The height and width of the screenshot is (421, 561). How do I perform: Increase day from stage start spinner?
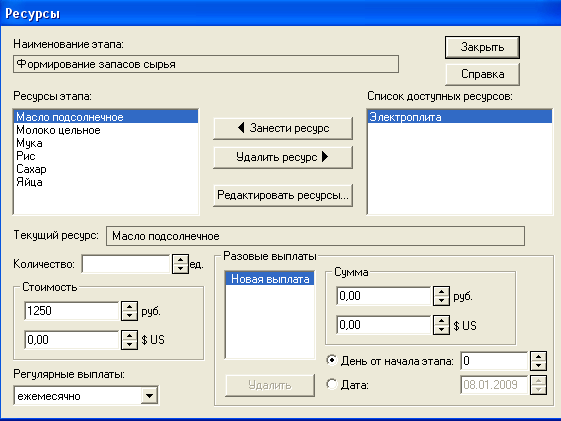coord(538,356)
